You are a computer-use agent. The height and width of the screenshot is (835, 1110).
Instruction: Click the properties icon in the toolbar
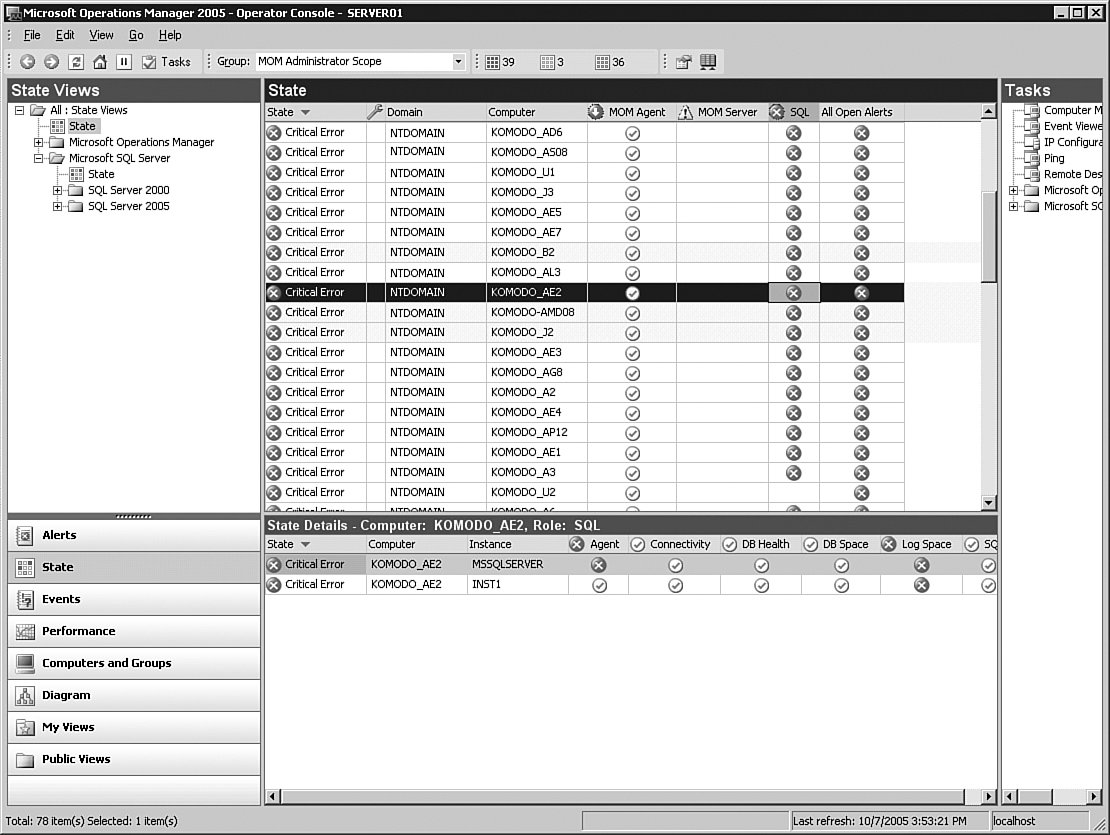tap(684, 62)
